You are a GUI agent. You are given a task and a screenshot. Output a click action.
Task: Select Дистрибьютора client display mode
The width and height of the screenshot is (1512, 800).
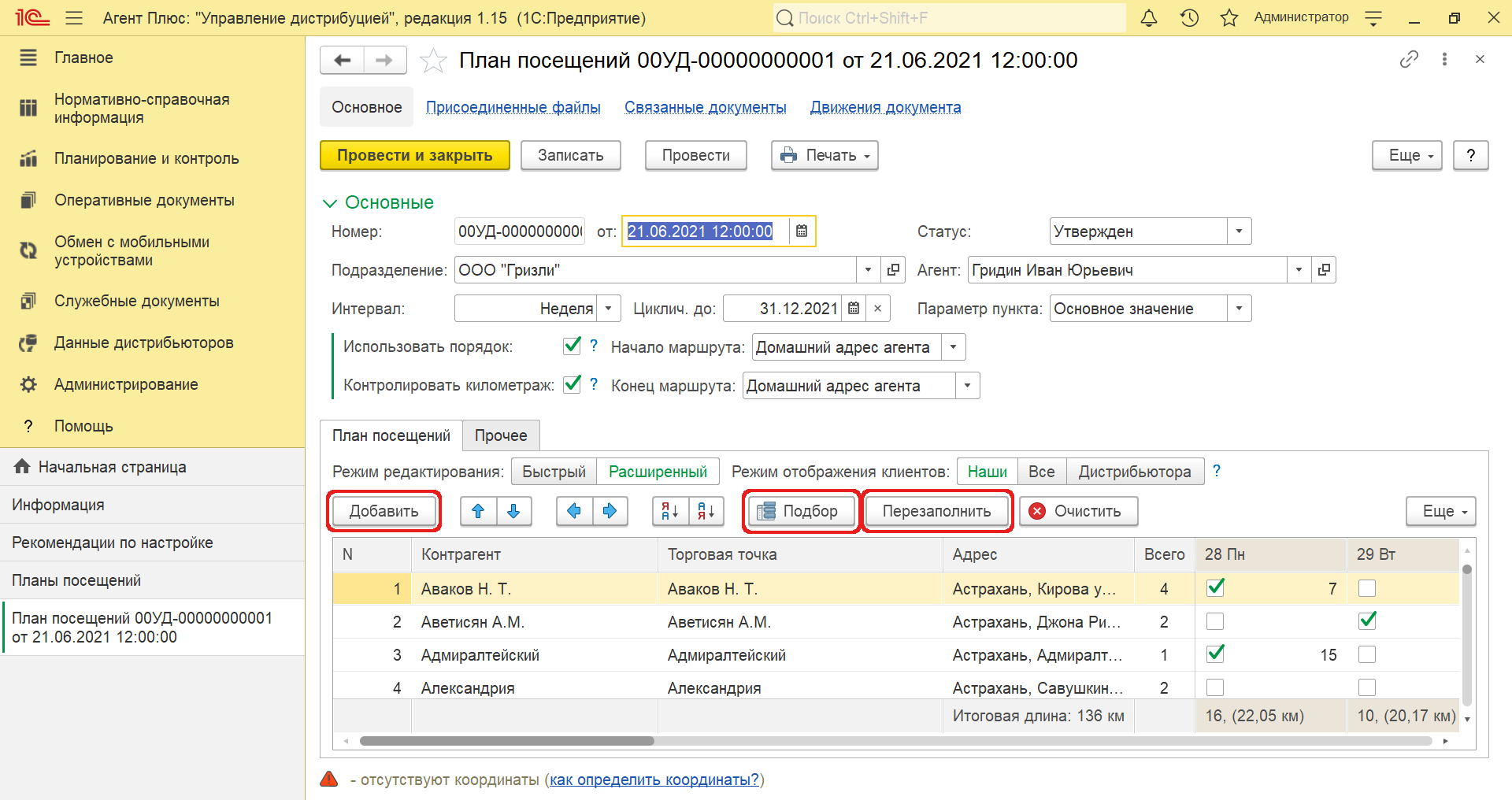click(1134, 472)
